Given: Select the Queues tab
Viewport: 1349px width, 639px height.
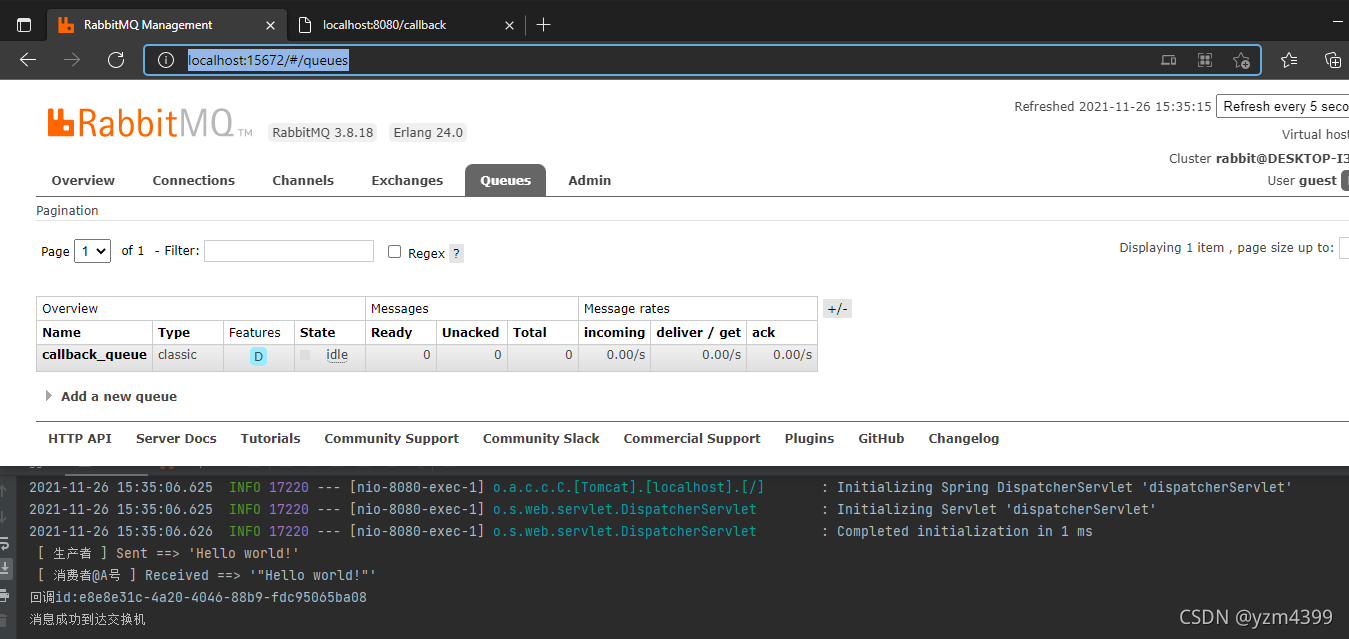Looking at the screenshot, I should [x=505, y=180].
